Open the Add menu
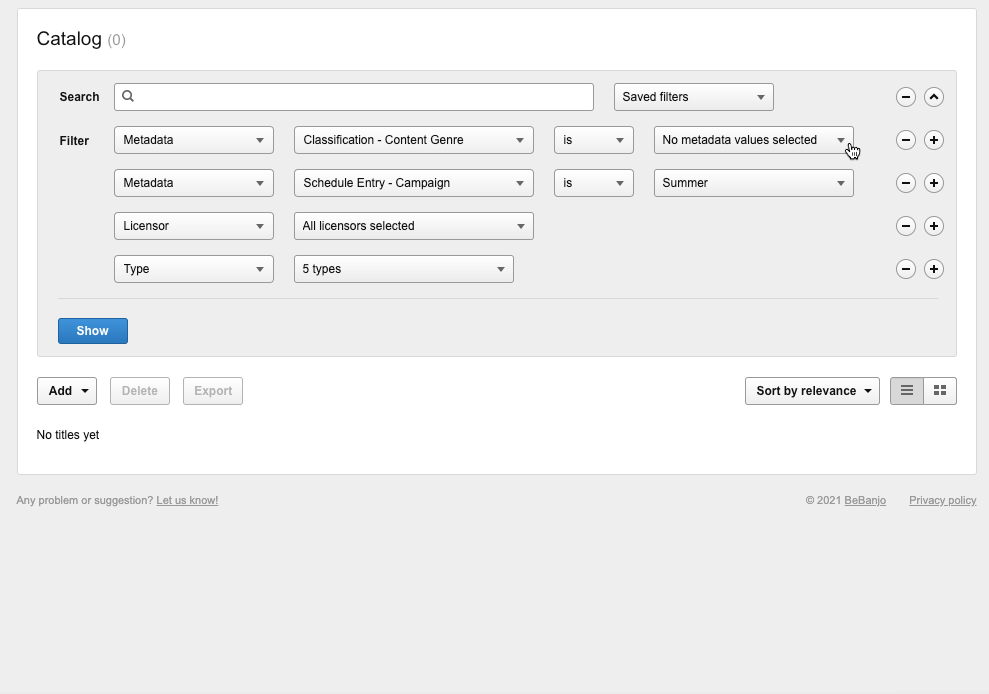Viewport: 989px width, 694px height. point(67,391)
